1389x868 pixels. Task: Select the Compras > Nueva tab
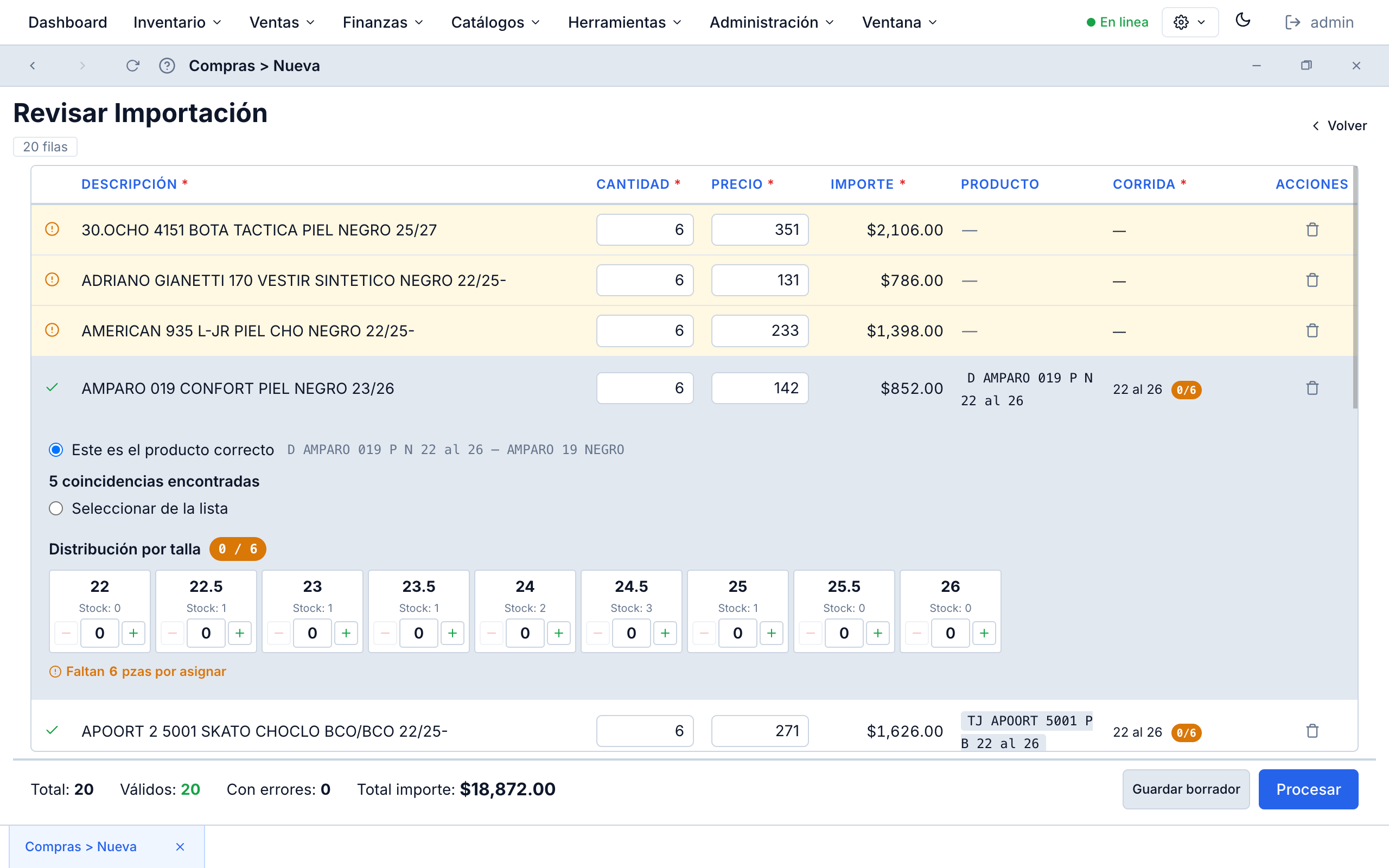tap(81, 846)
